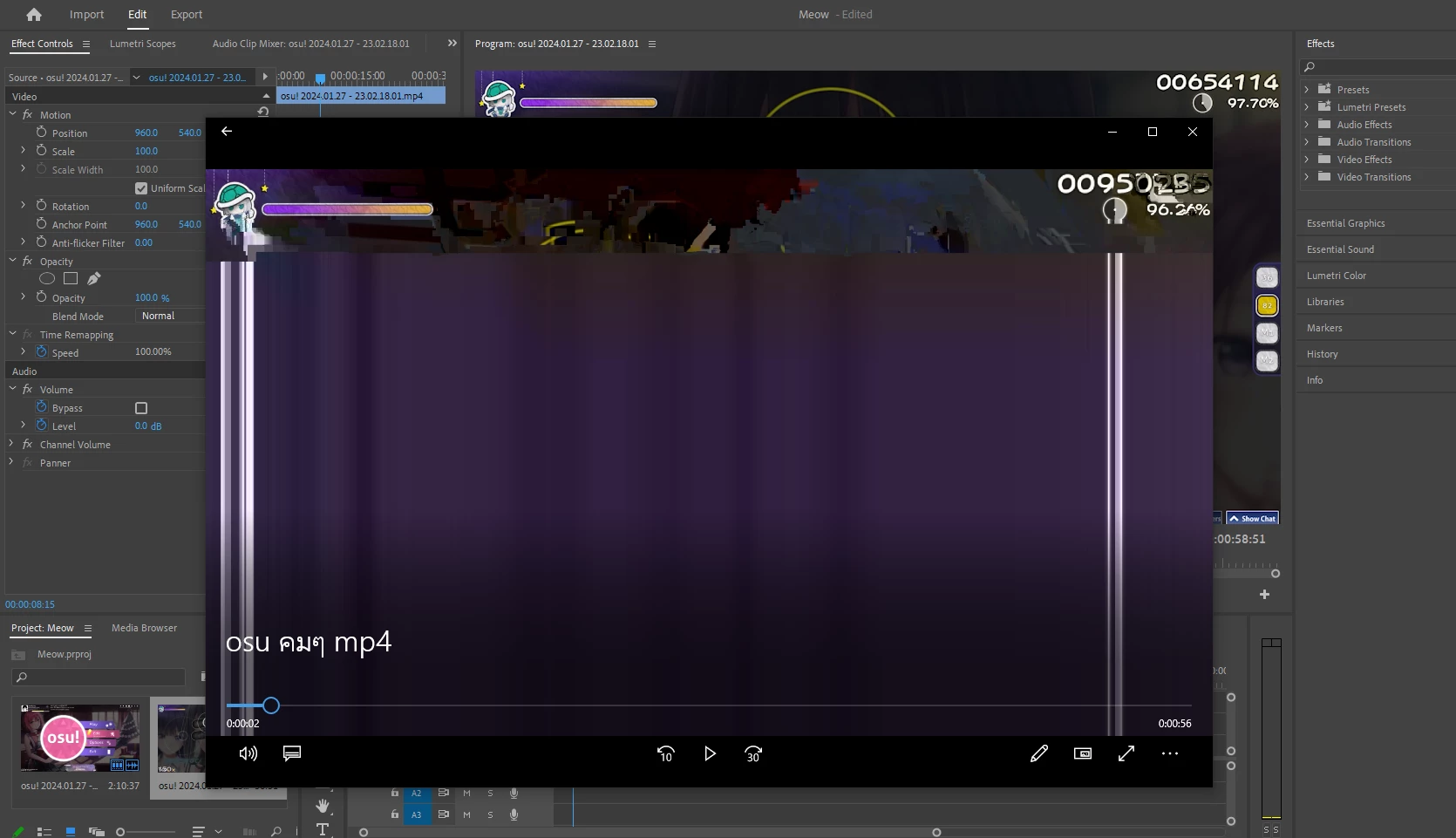
Task: Expand the Anti-flicker Filter property
Action: pos(23,242)
